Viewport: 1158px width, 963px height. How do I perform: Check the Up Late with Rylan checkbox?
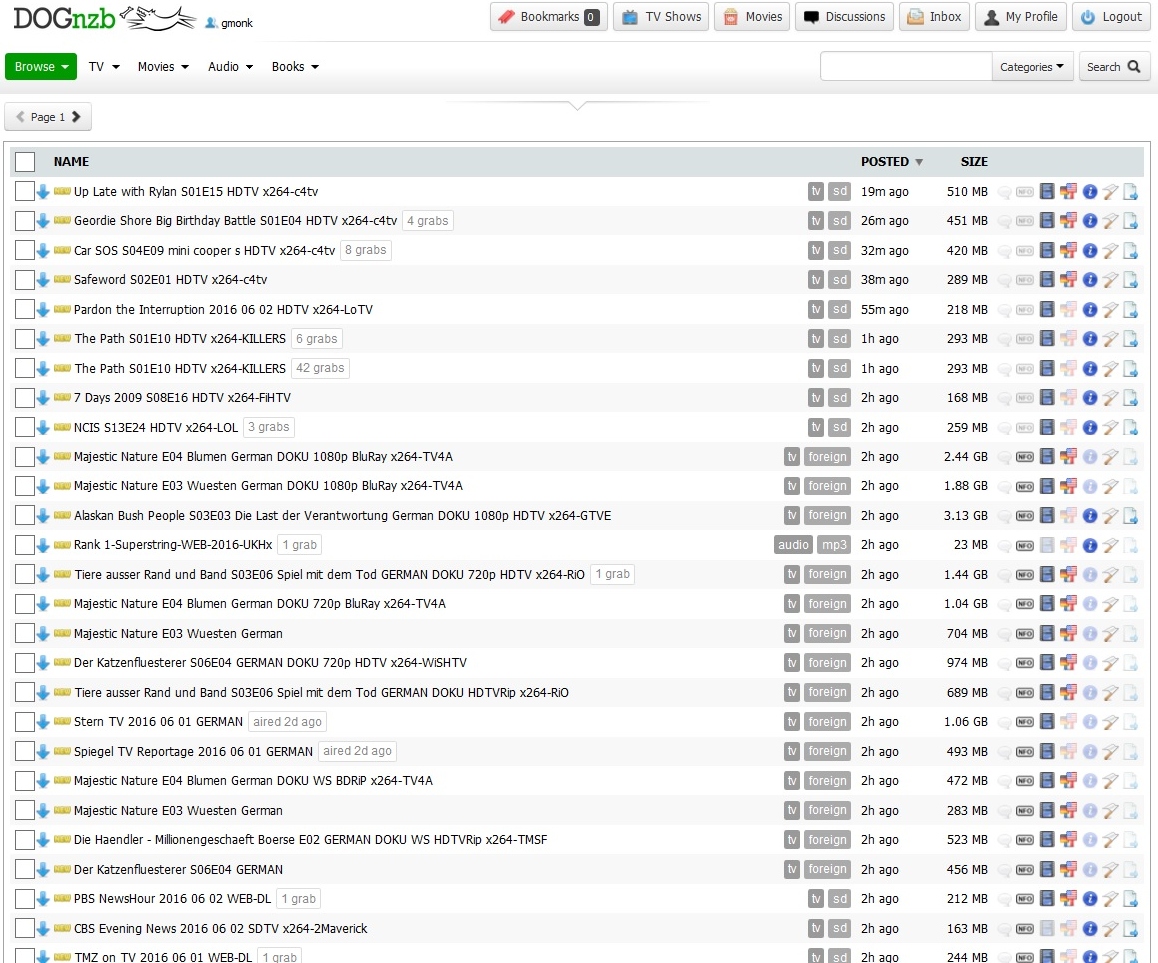(25, 191)
